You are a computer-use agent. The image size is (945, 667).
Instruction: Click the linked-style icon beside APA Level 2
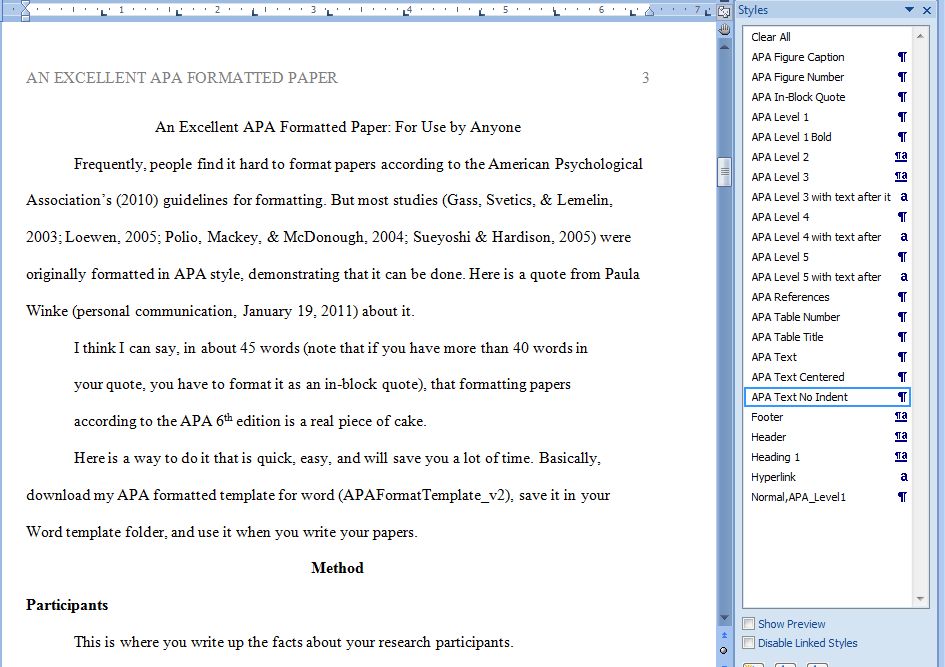[901, 157]
